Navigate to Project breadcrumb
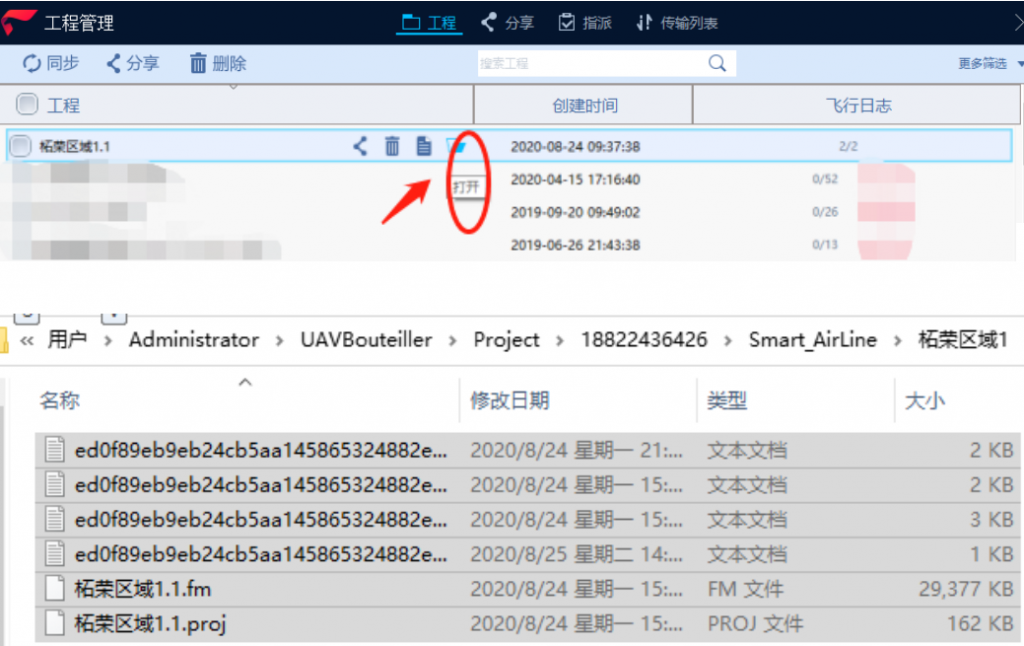Screen dimensions: 1024x646 (506, 340)
